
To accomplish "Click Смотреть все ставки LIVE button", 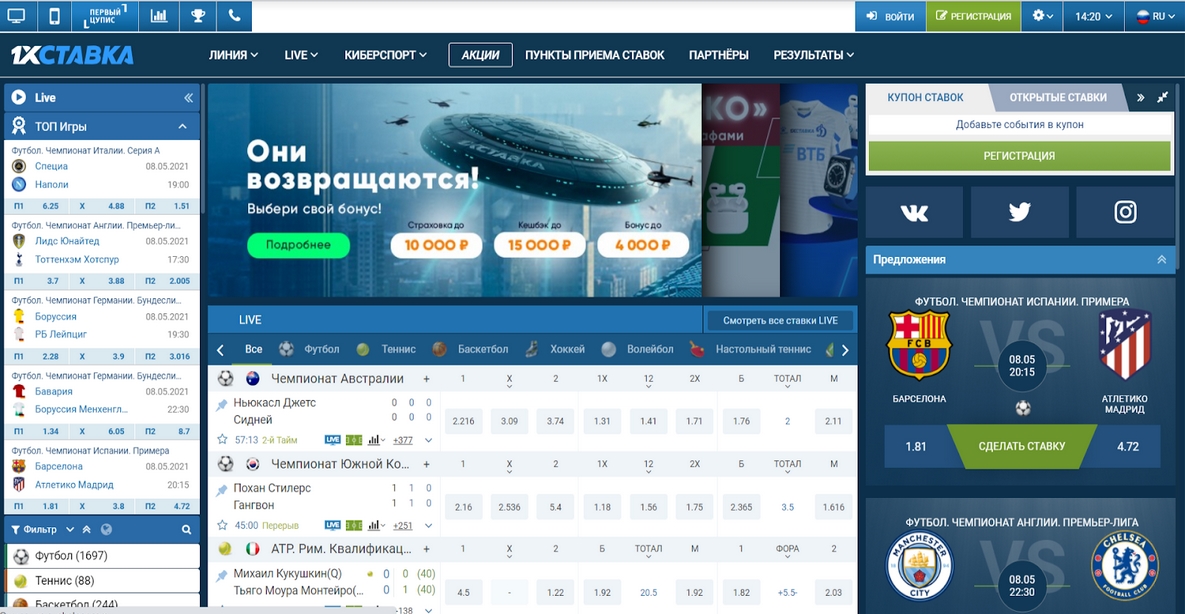I will pos(780,320).
